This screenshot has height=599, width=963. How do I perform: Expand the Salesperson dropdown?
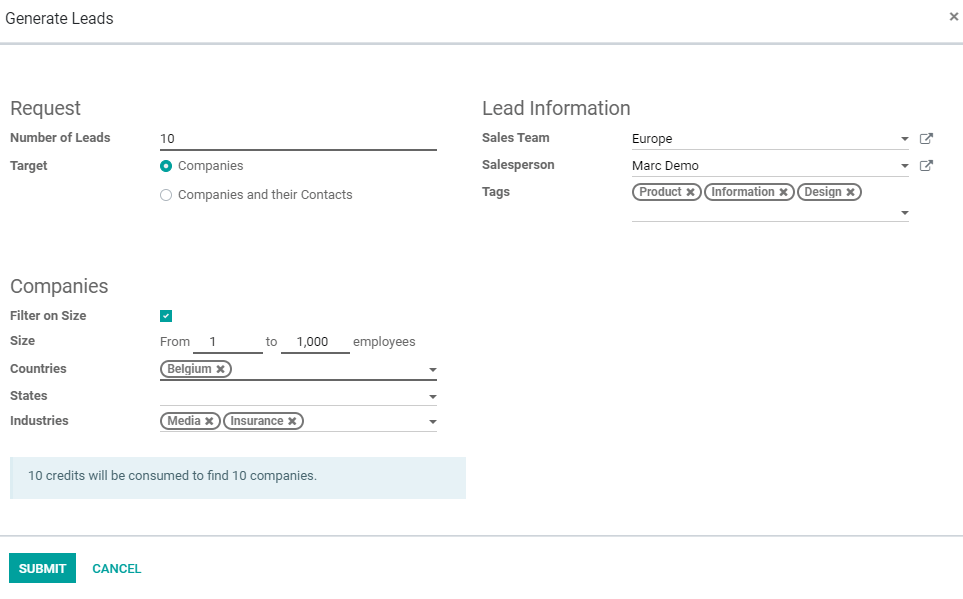905,166
